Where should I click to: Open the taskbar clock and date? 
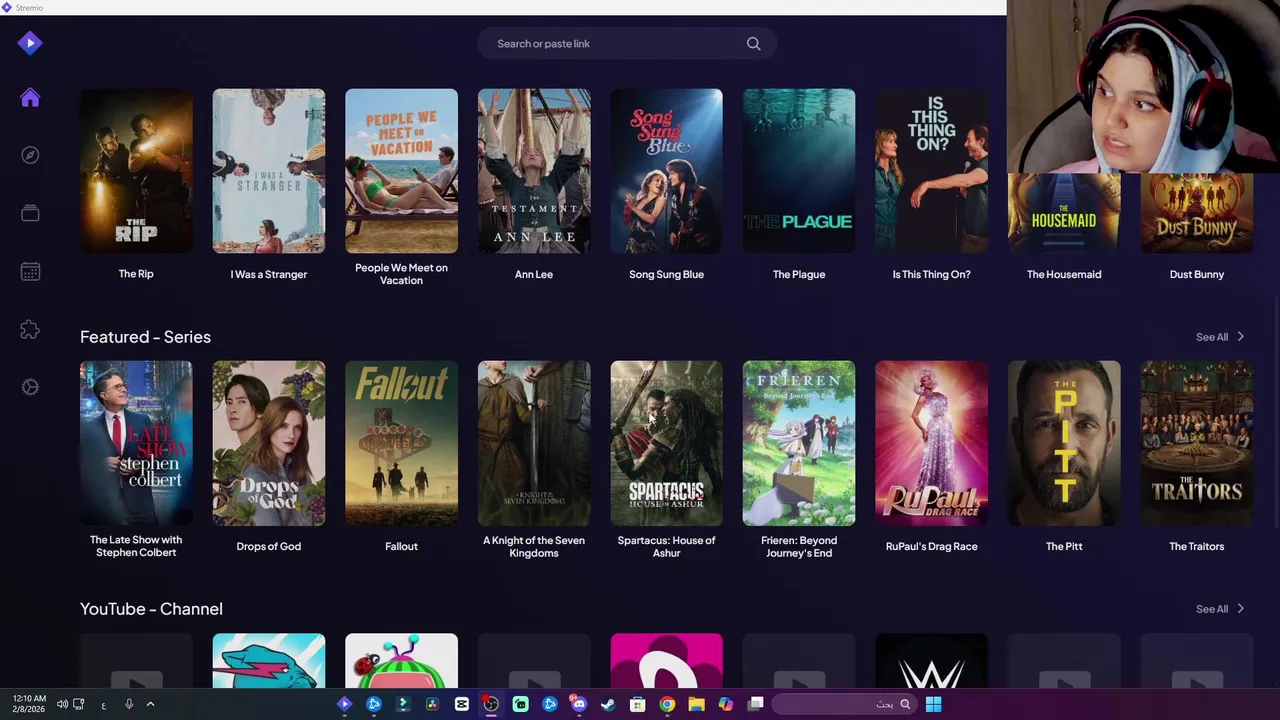tap(29, 704)
